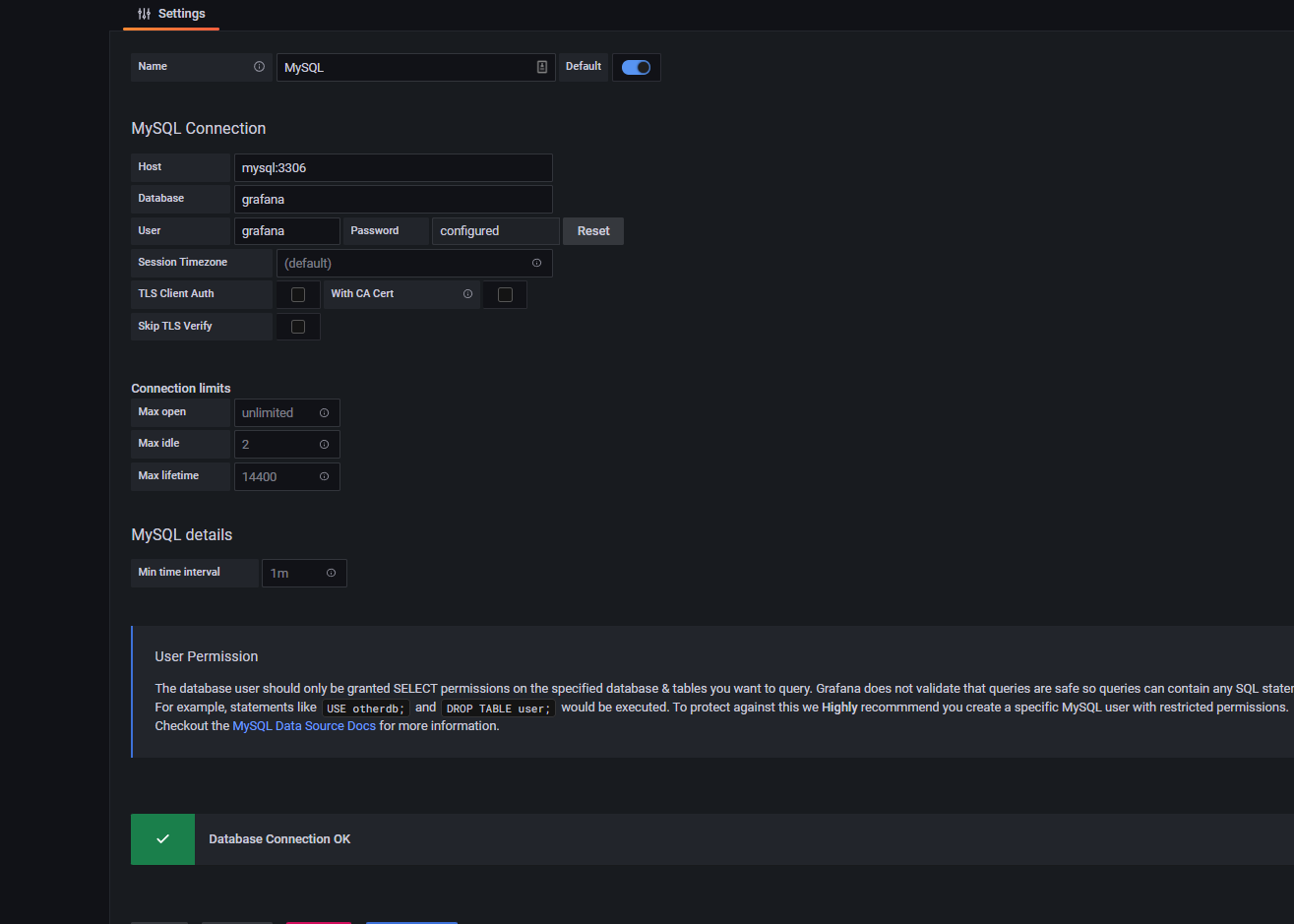
Task: Click the icon inside the Name field
Action: click(x=541, y=67)
